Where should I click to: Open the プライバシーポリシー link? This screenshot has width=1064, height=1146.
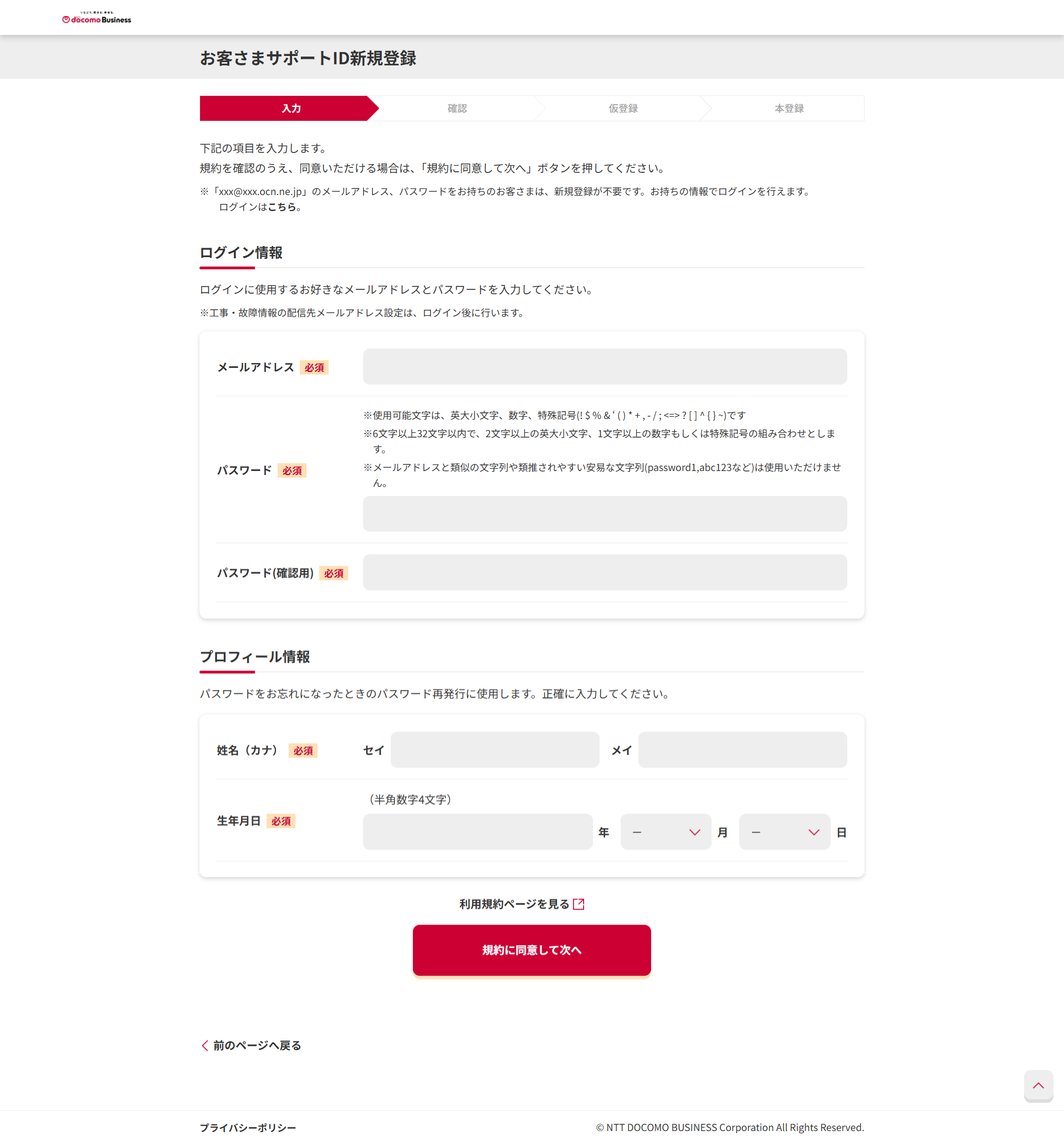[248, 1127]
